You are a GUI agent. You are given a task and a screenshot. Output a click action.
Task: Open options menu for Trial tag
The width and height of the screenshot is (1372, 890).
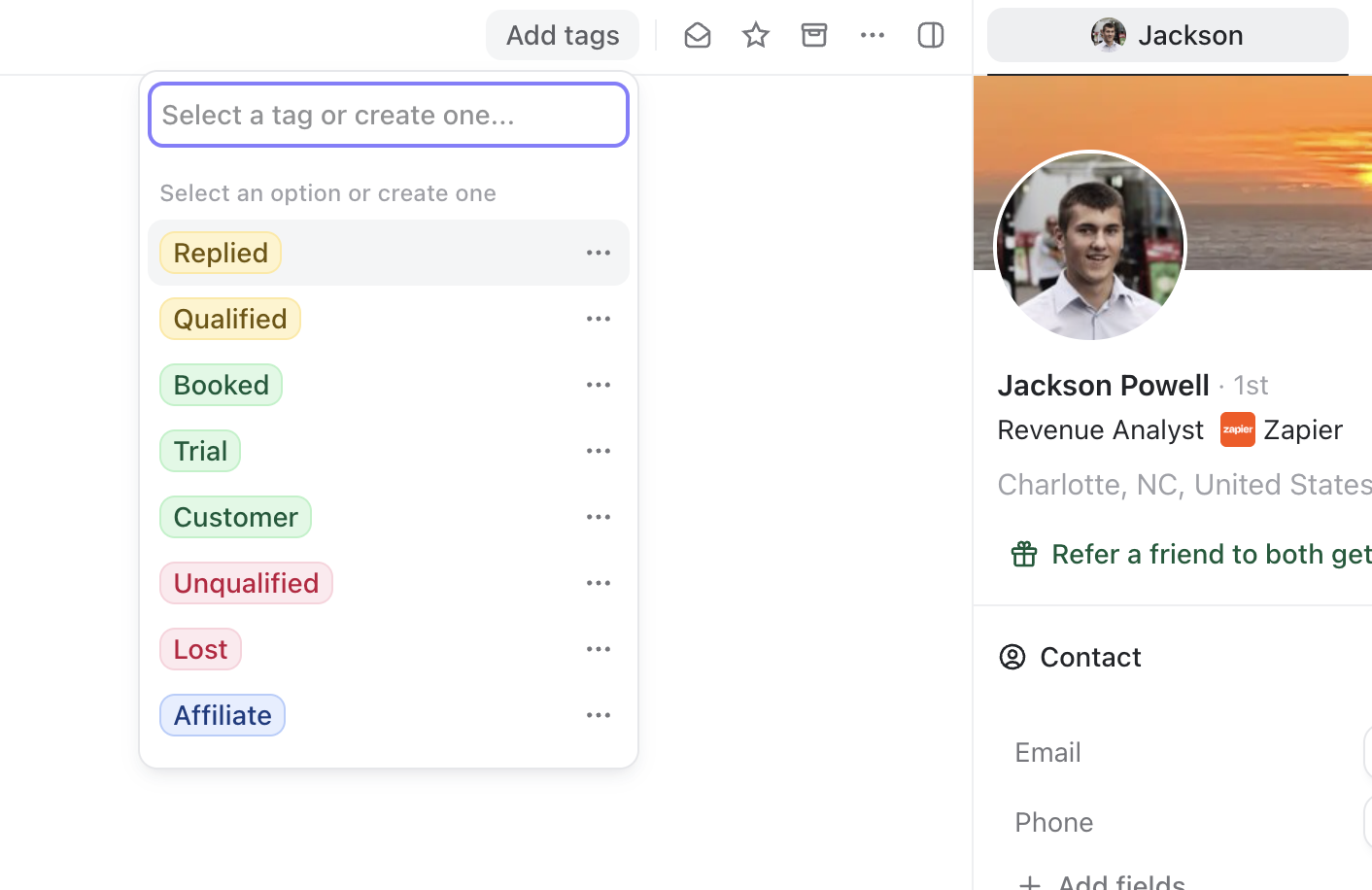[599, 451]
